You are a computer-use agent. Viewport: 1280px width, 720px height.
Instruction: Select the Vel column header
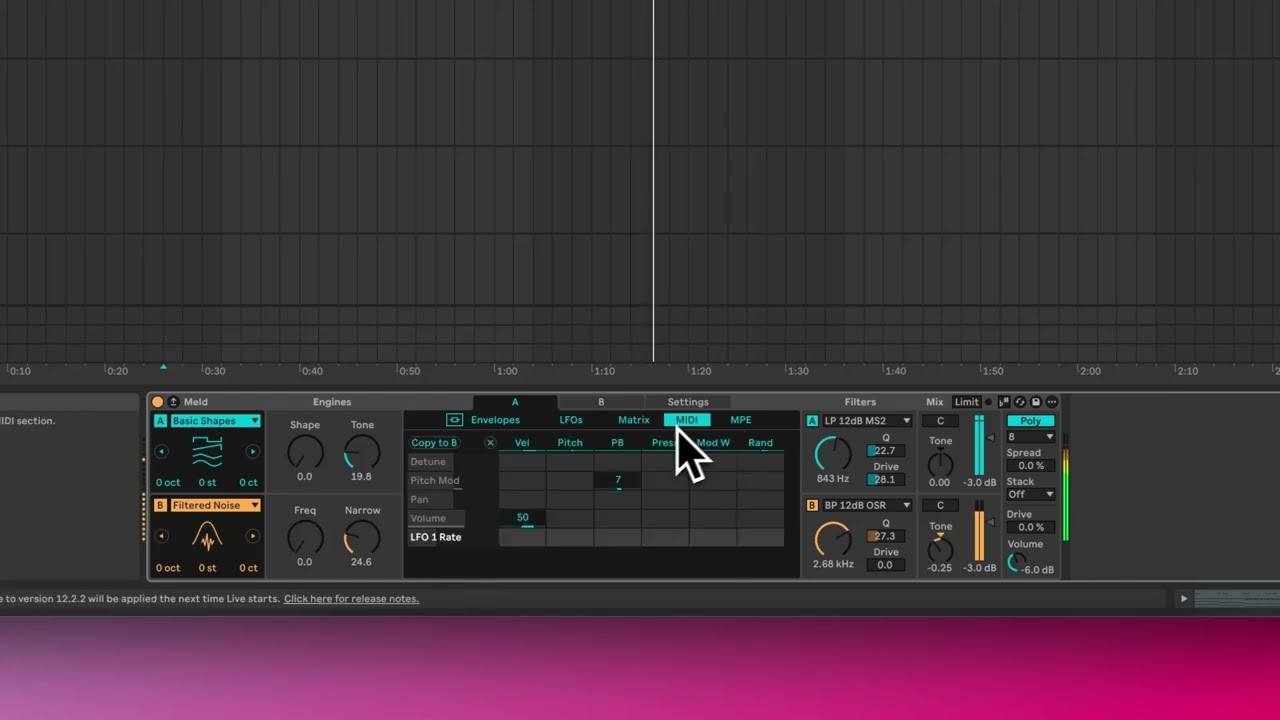tap(522, 443)
